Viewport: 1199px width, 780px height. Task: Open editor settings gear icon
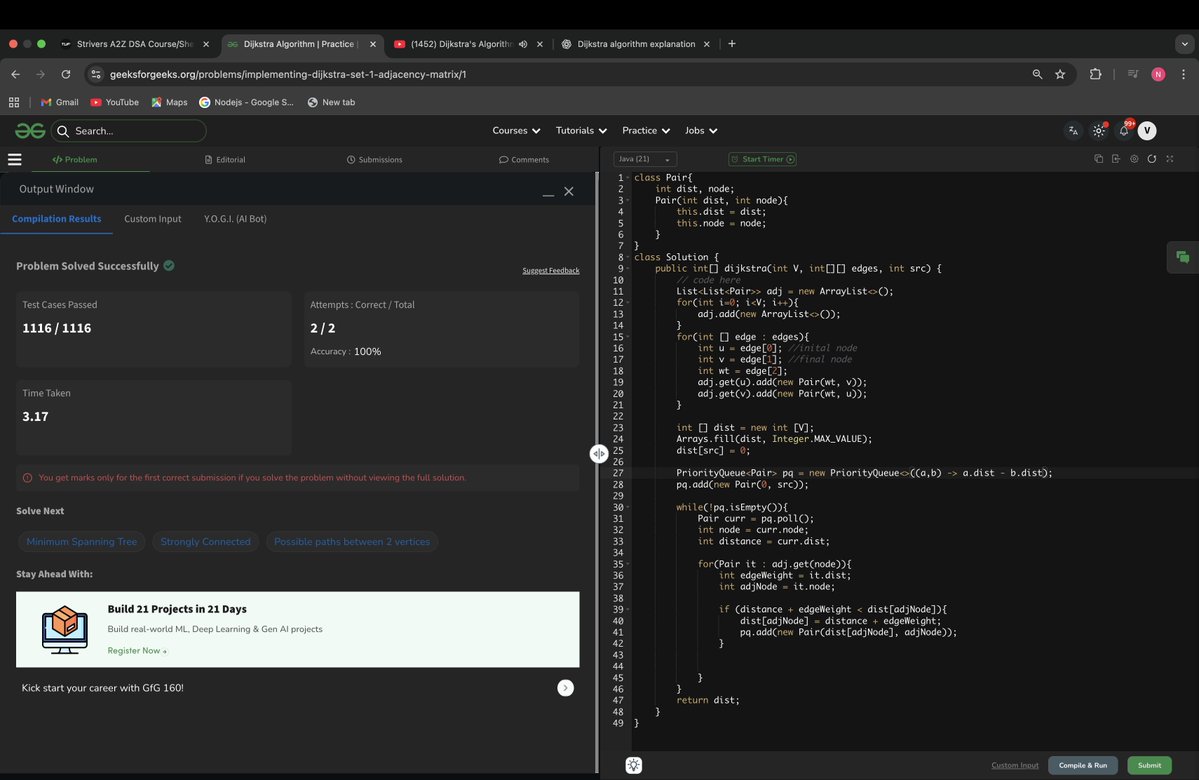[1134, 159]
